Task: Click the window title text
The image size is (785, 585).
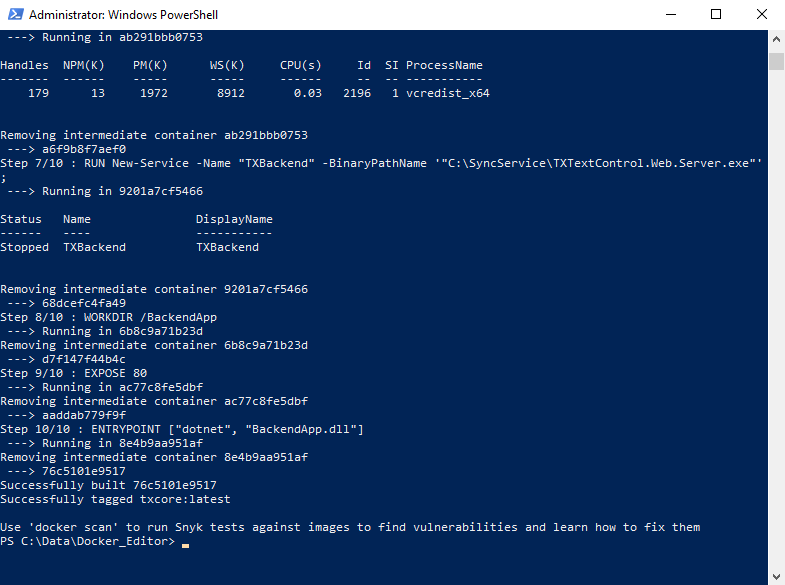Action: (x=123, y=15)
